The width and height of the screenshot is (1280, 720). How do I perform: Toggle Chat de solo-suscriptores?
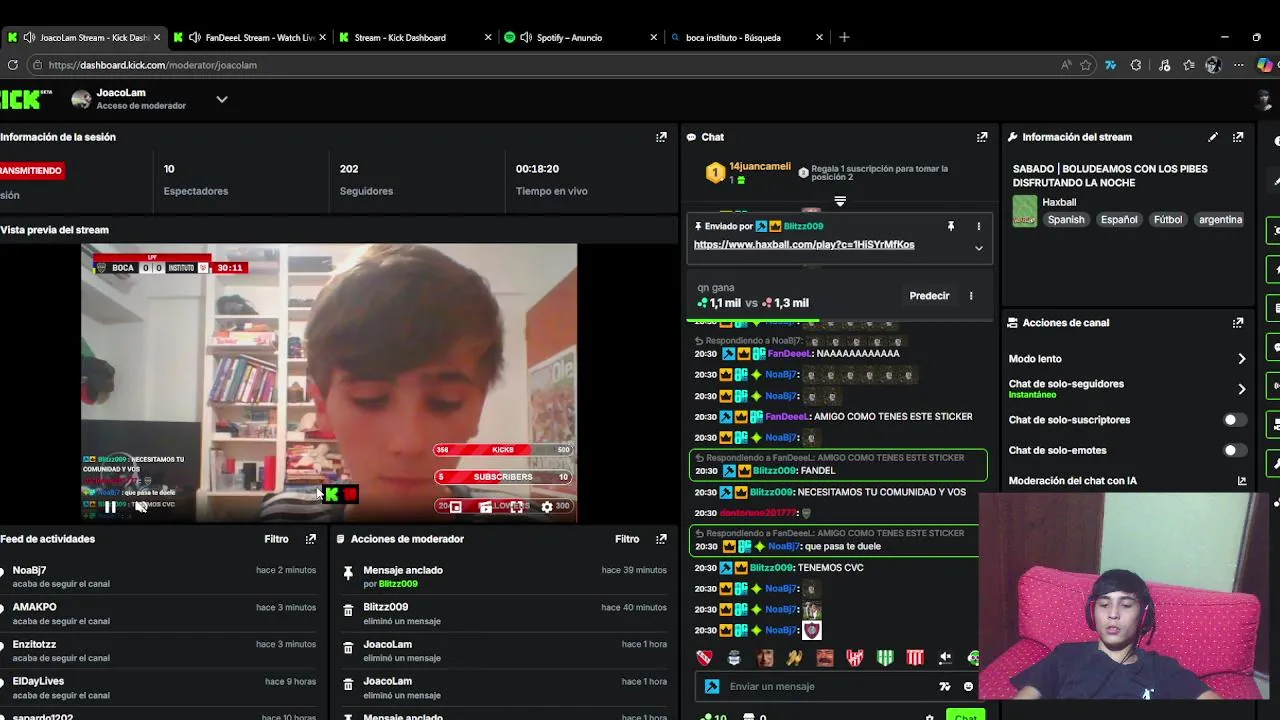point(1236,420)
